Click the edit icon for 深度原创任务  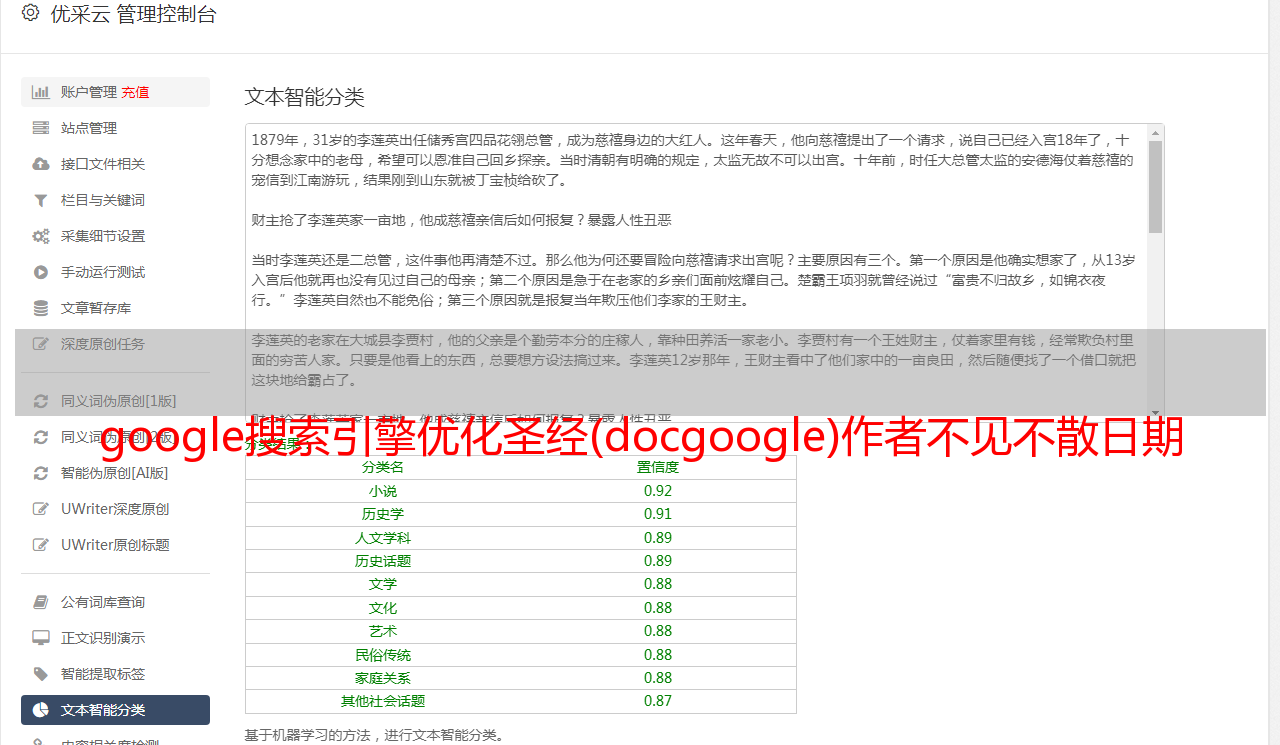[x=41, y=344]
